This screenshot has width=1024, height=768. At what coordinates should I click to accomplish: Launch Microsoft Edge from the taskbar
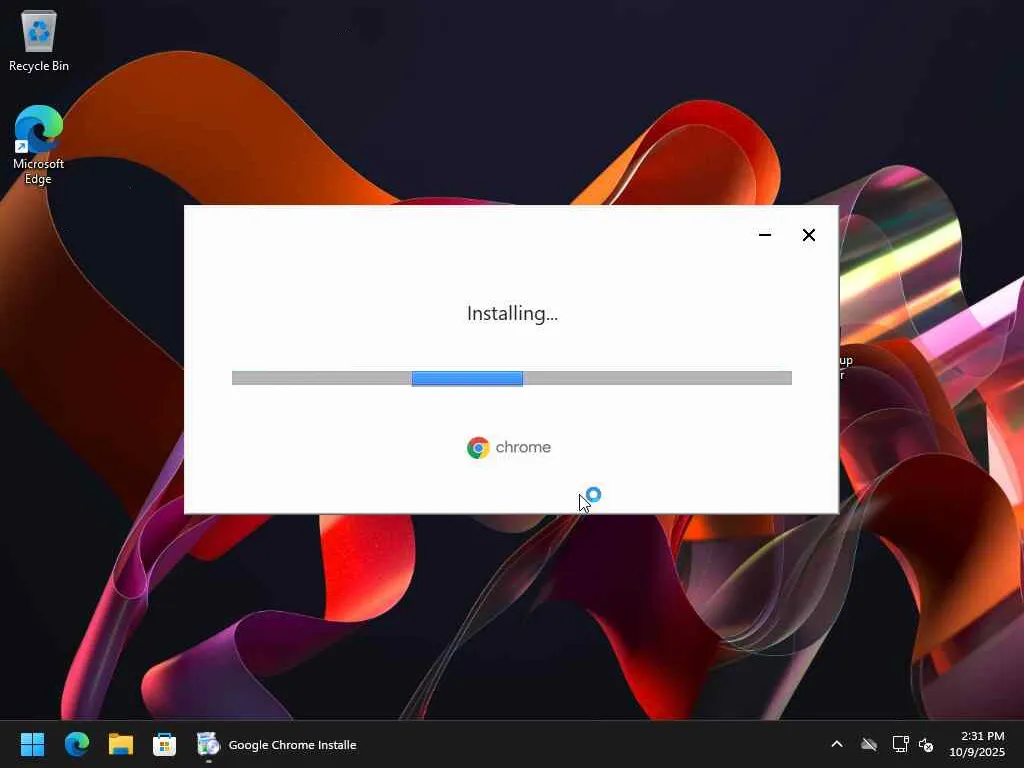pos(77,744)
